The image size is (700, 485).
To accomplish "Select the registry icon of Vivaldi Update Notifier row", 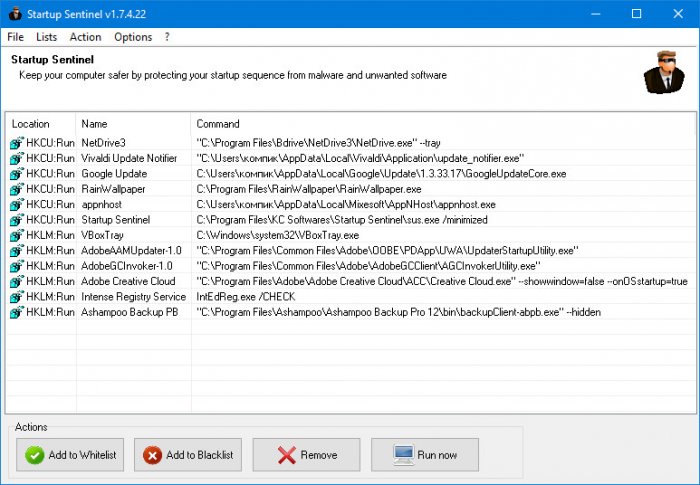I will coord(17,158).
